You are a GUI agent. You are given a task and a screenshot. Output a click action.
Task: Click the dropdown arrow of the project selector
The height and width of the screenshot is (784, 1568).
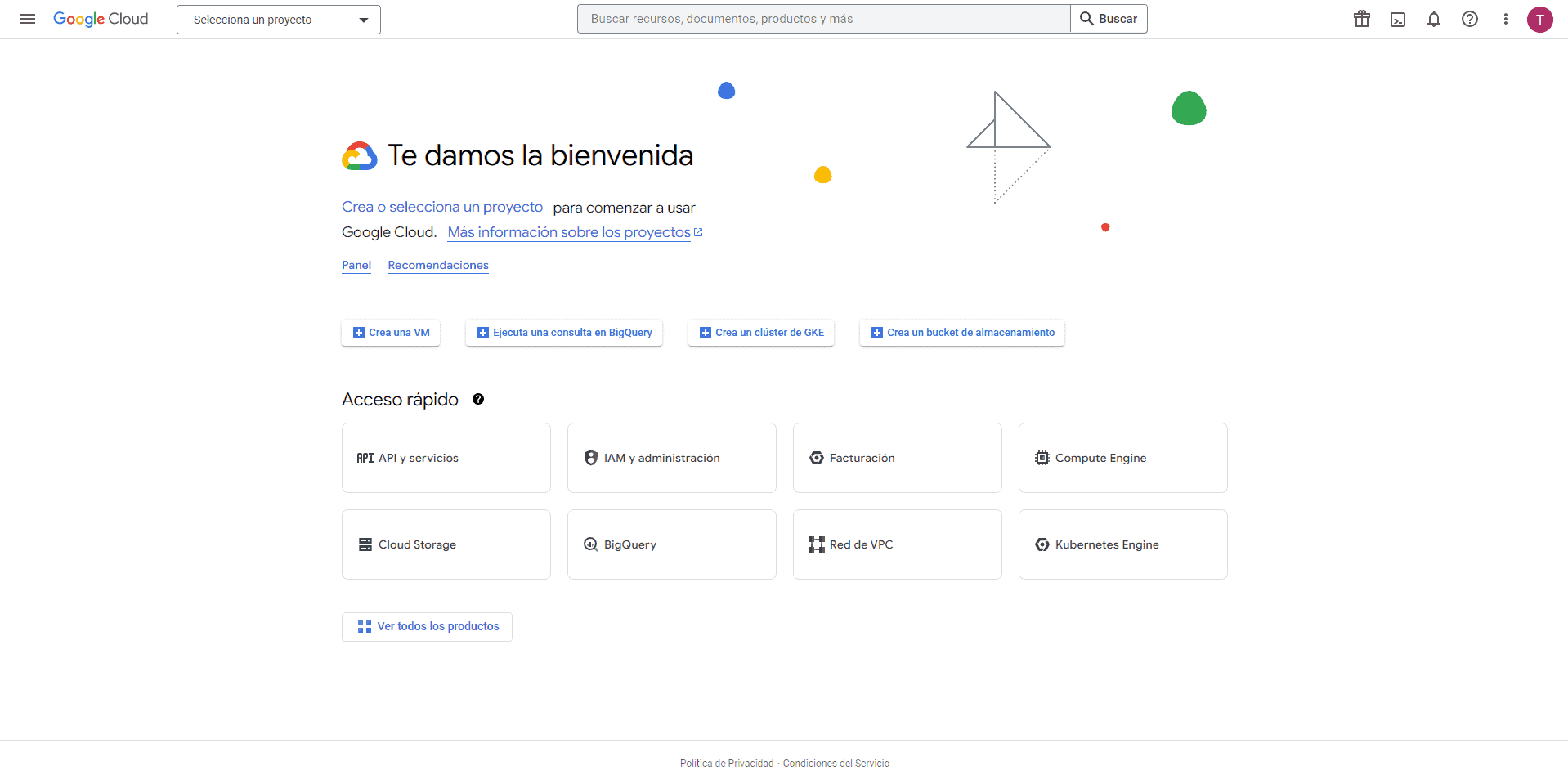(x=364, y=20)
